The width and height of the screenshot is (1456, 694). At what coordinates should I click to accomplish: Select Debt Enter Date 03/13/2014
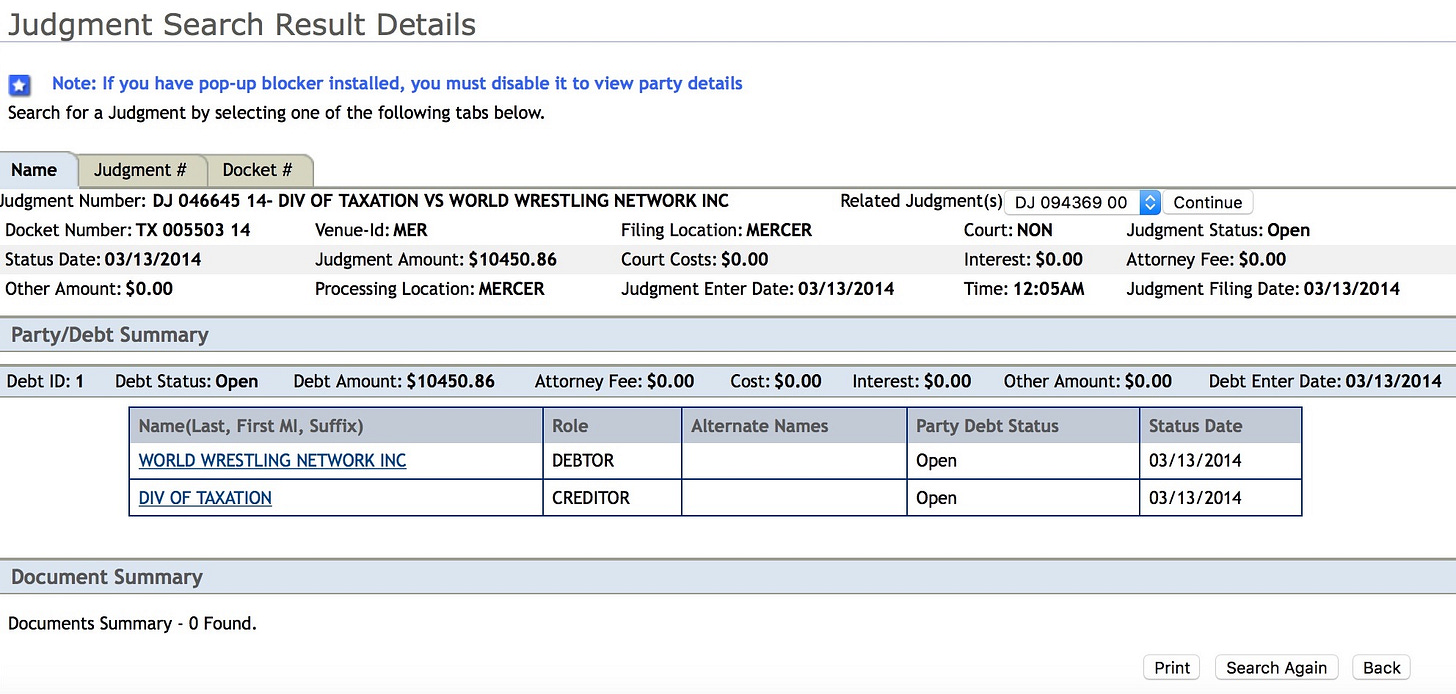1325,381
